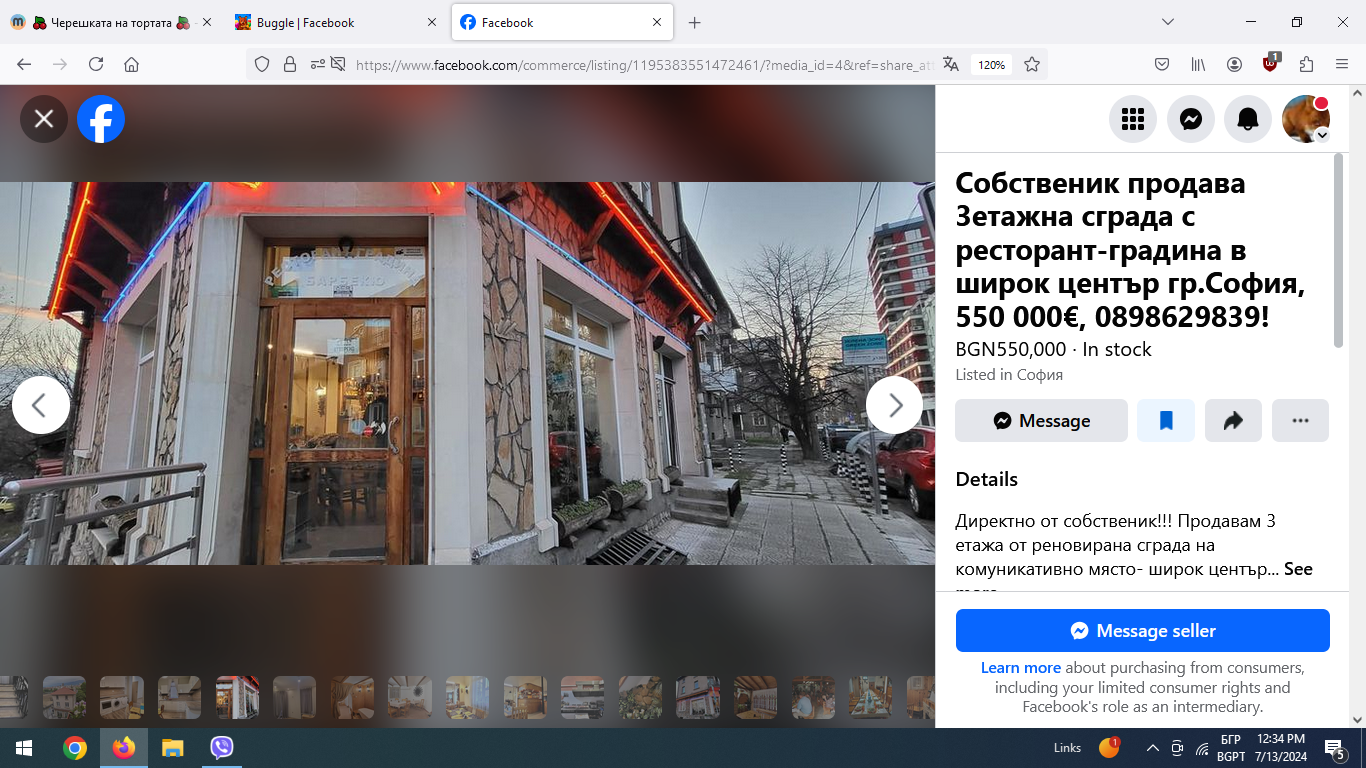Open Messenger from the top bar
This screenshot has height=768, width=1366.
(x=1190, y=120)
